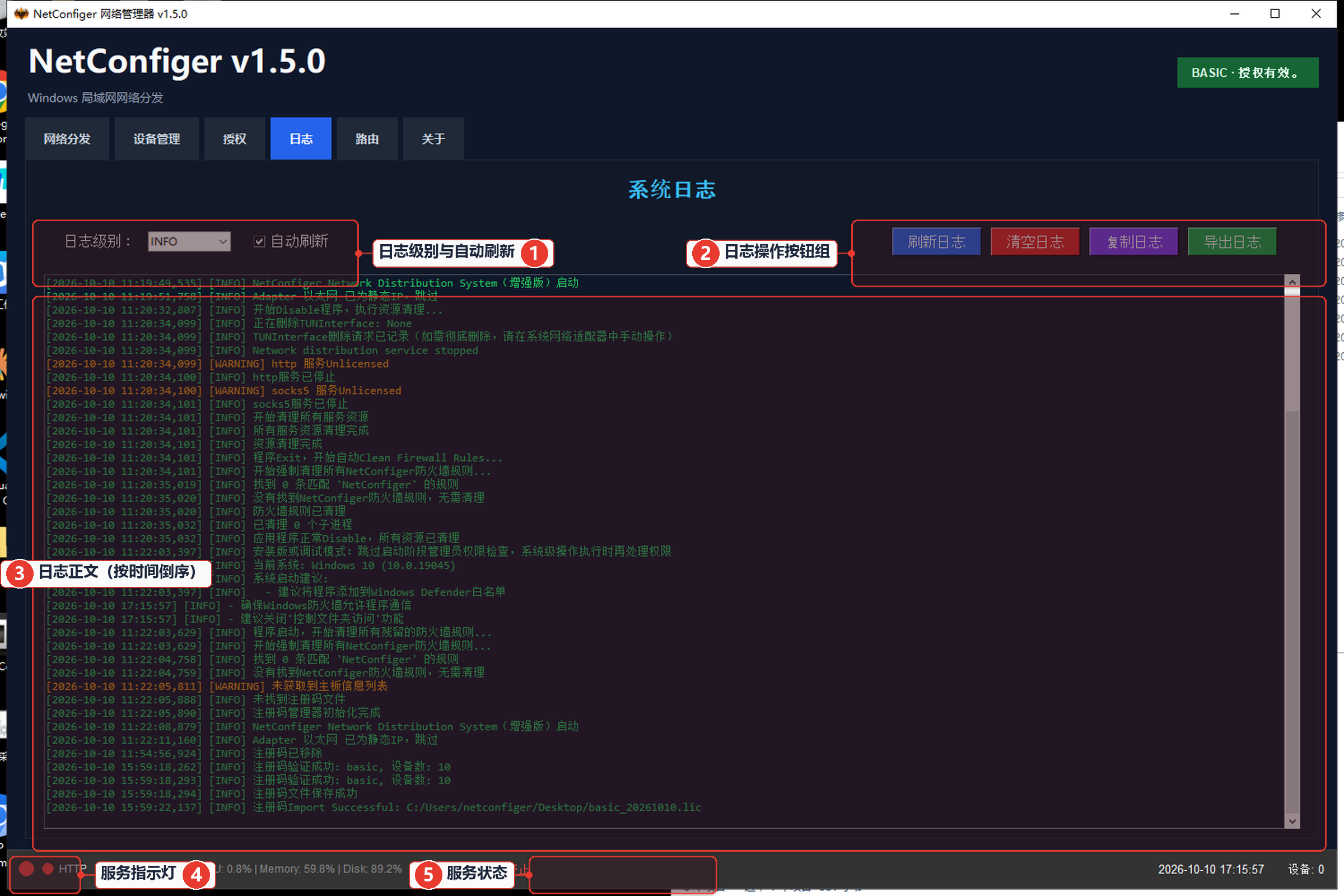Click the warning line 'socks5 服务Unlicensed'
The height and width of the screenshot is (896, 1344).
pyautogui.click(x=223, y=390)
